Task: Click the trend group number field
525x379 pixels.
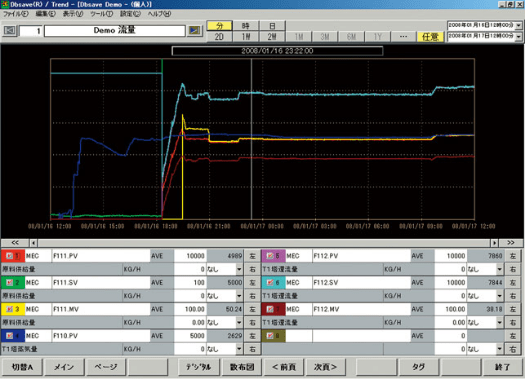Action: point(31,31)
